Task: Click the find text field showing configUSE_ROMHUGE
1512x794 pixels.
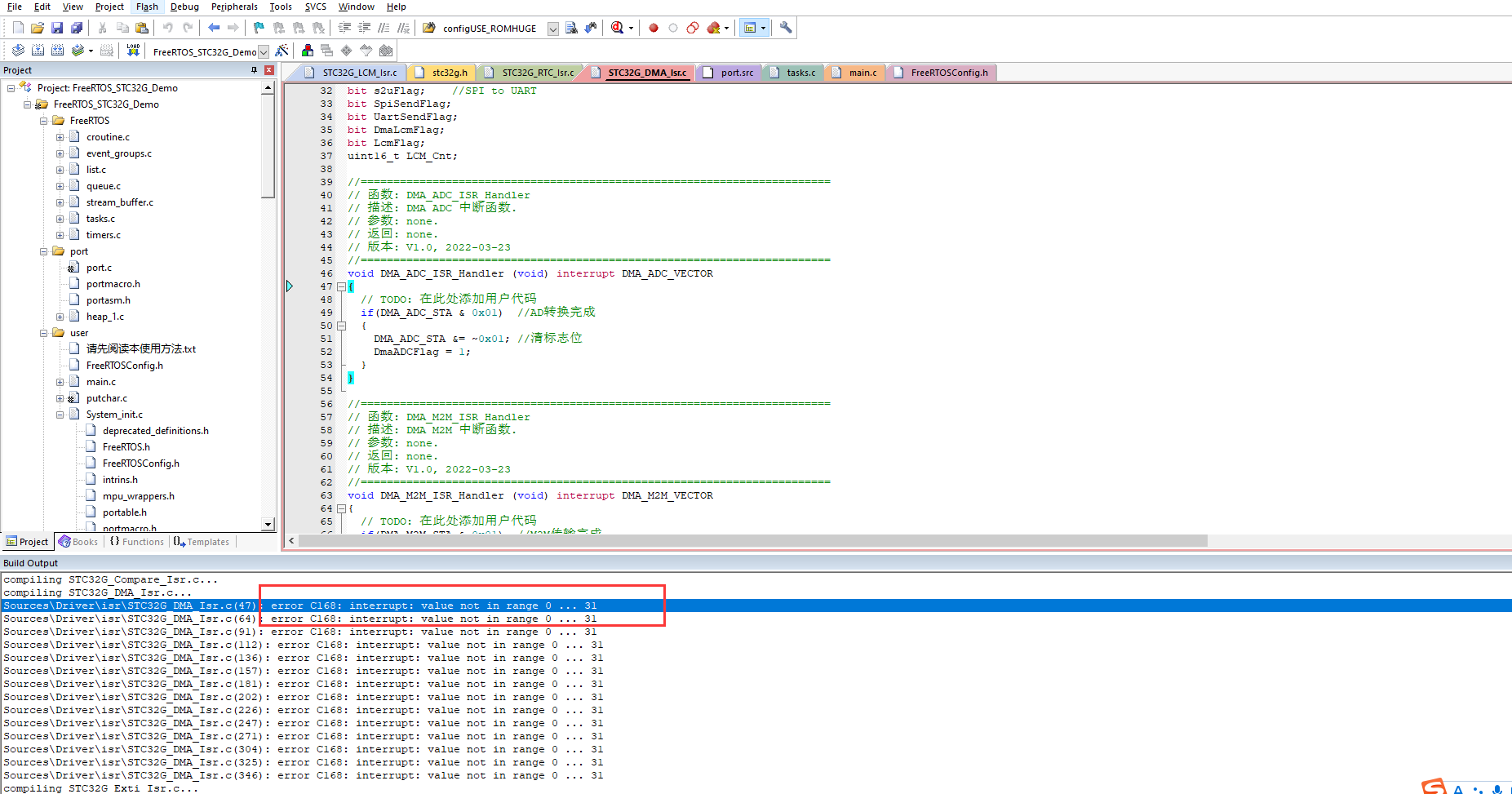Action: [x=492, y=29]
